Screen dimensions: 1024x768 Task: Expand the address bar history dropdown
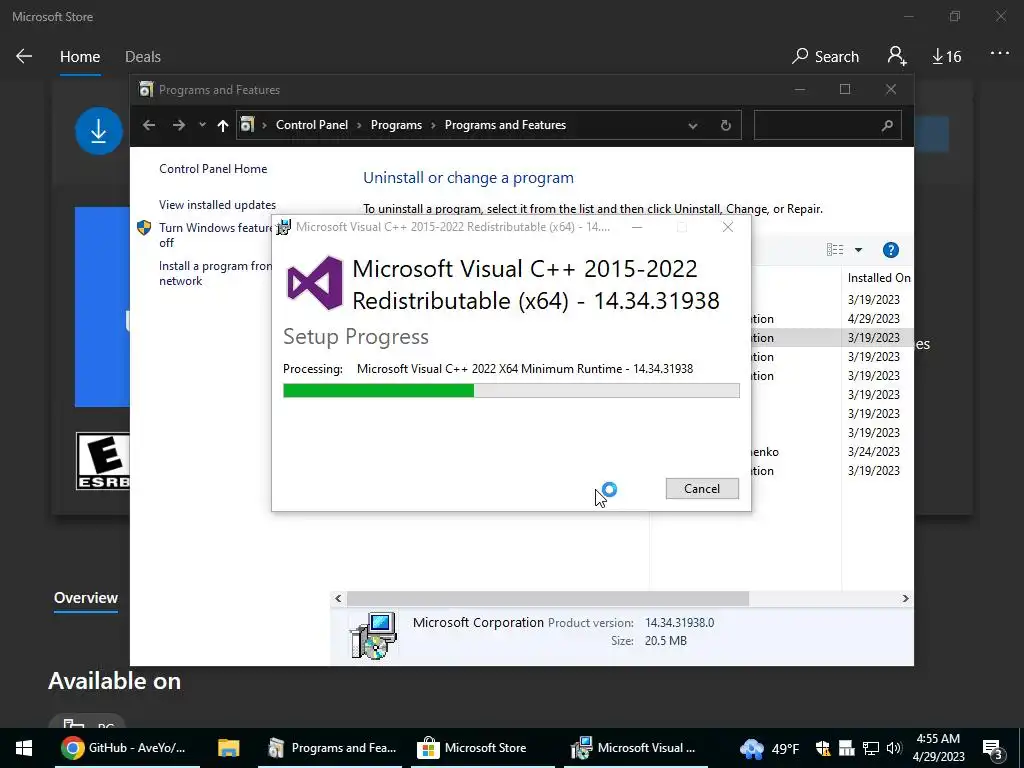[x=693, y=125]
